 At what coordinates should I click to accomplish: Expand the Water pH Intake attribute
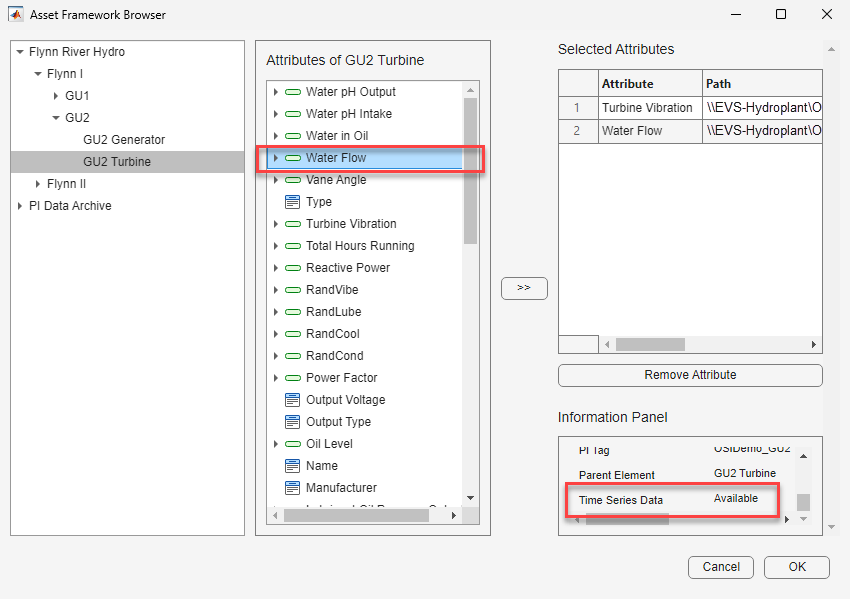point(277,113)
